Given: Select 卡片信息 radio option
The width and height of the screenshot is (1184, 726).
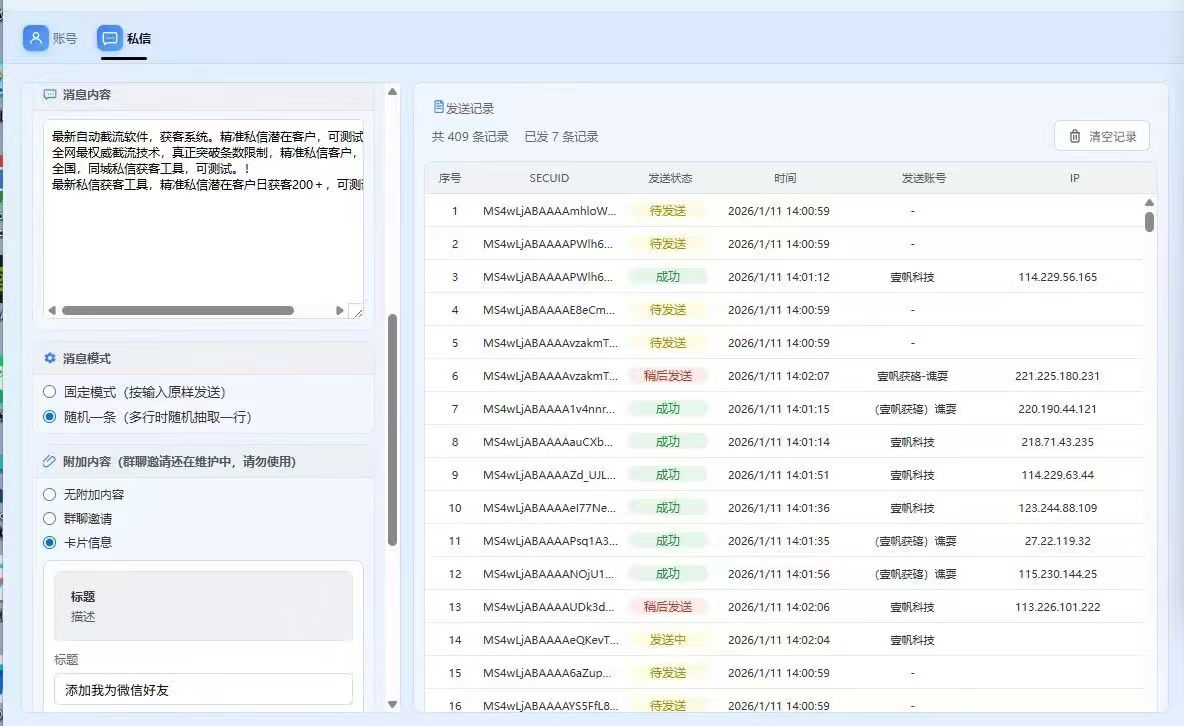Looking at the screenshot, I should (50, 542).
